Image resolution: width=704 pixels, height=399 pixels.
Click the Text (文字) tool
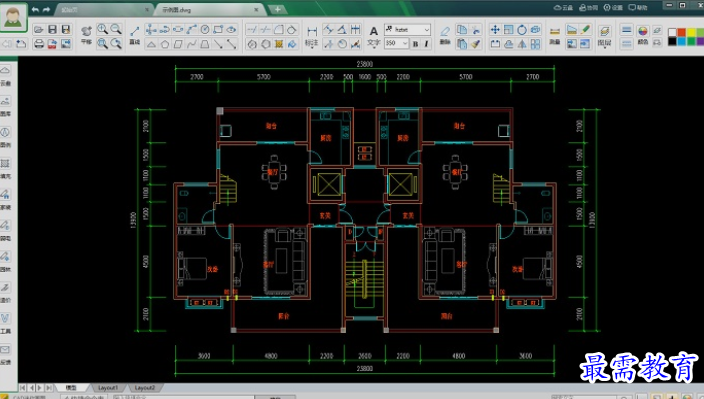point(374,36)
